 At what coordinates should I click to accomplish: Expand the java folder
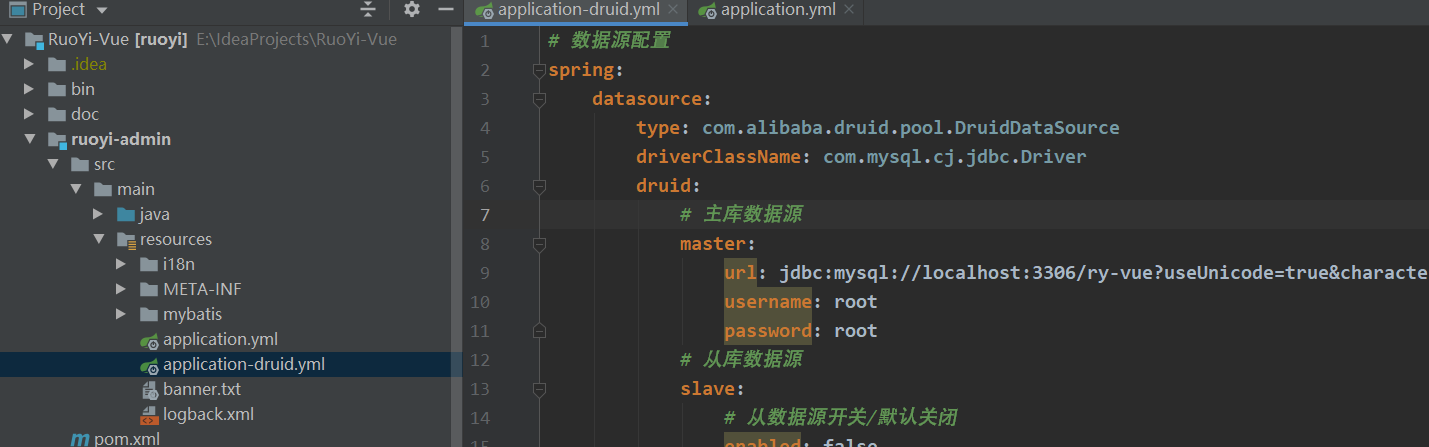tap(99, 214)
